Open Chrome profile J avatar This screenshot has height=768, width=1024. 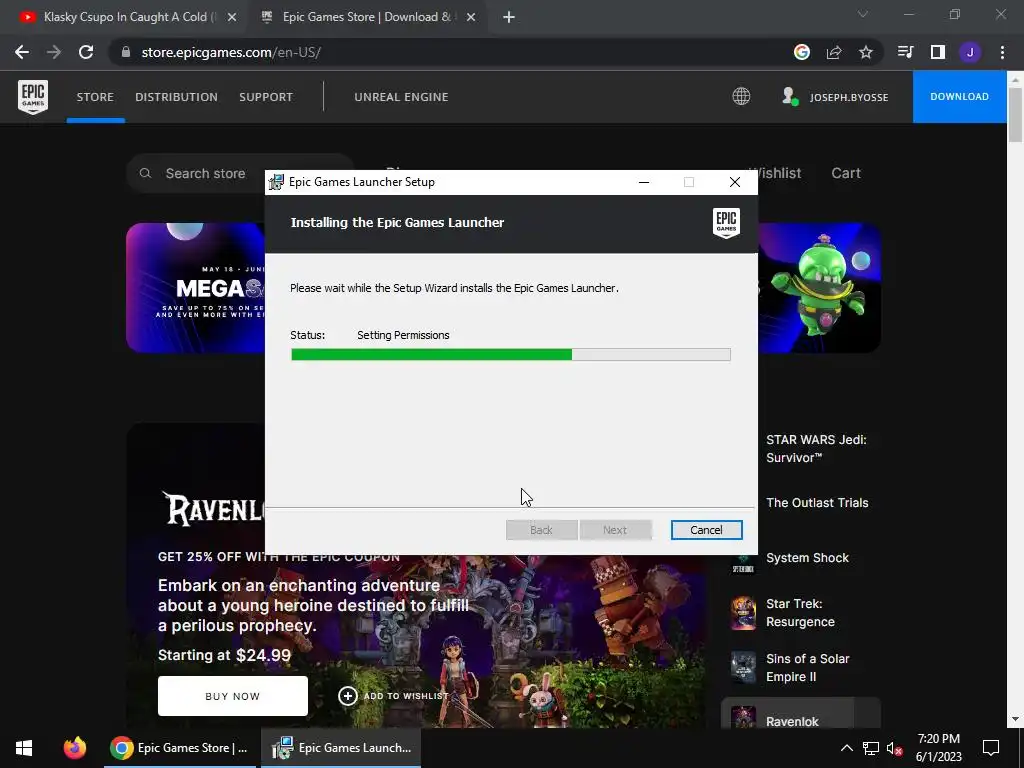click(x=970, y=52)
